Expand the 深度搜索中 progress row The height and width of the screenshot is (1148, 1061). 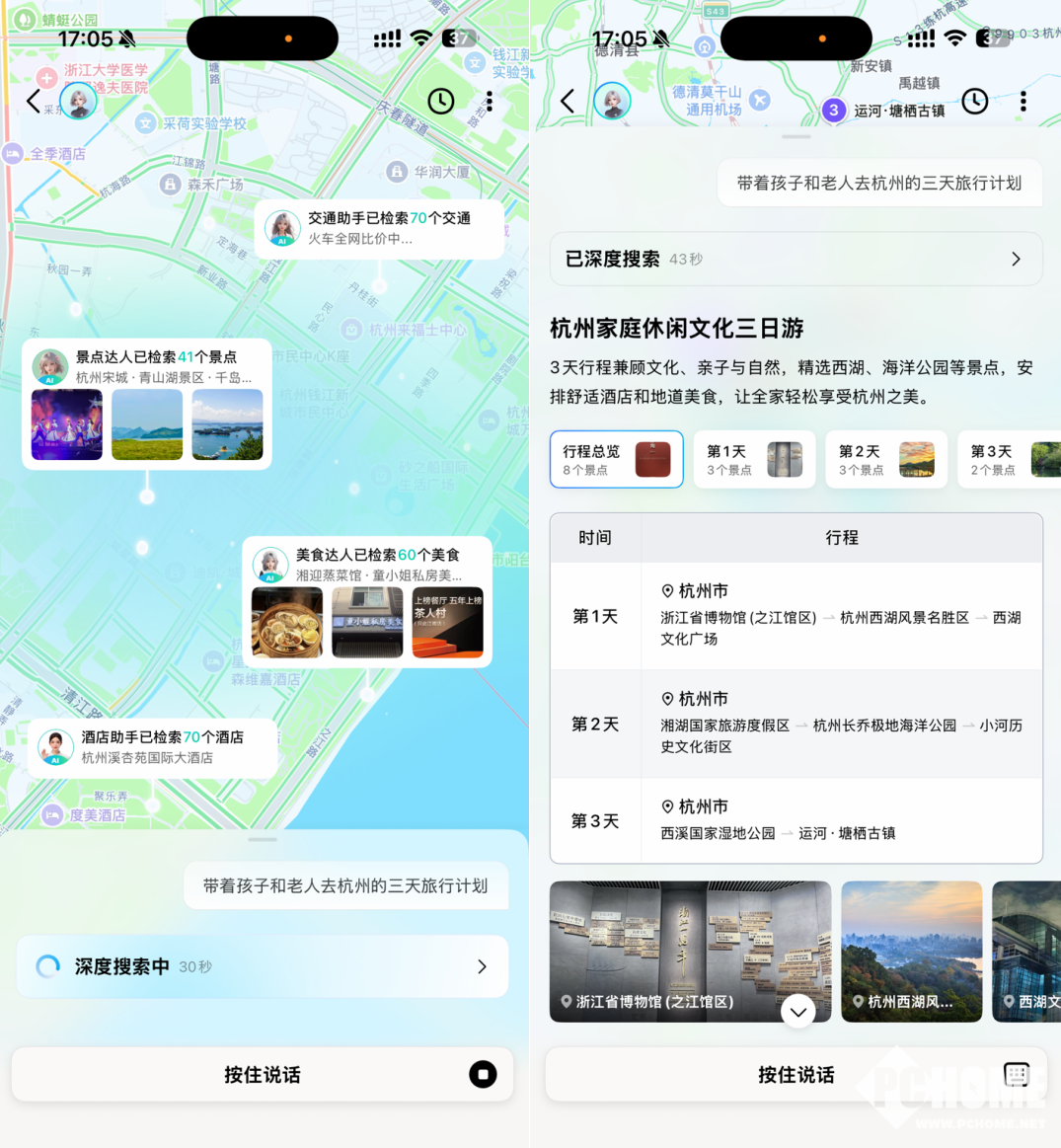click(x=263, y=966)
